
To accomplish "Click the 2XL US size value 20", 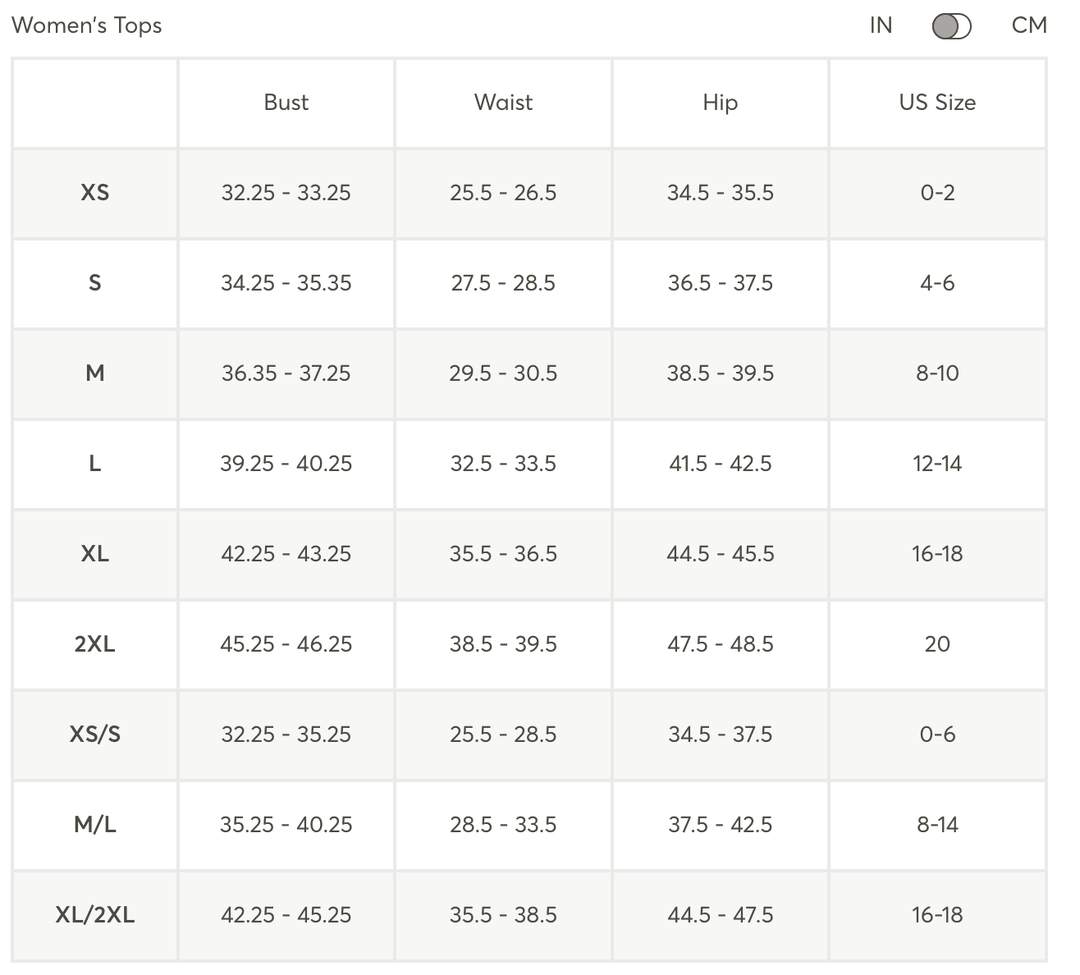I will pyautogui.click(x=937, y=644).
